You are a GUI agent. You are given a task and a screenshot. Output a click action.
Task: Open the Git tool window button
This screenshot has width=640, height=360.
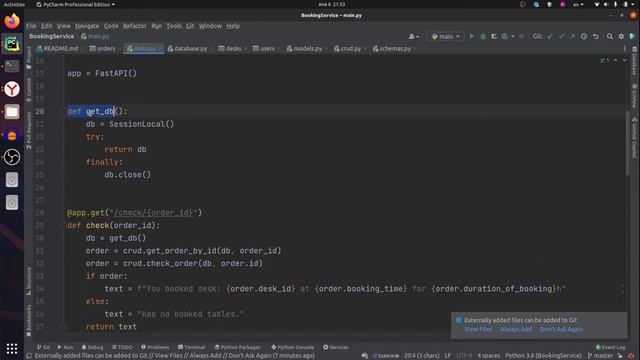click(x=43, y=347)
